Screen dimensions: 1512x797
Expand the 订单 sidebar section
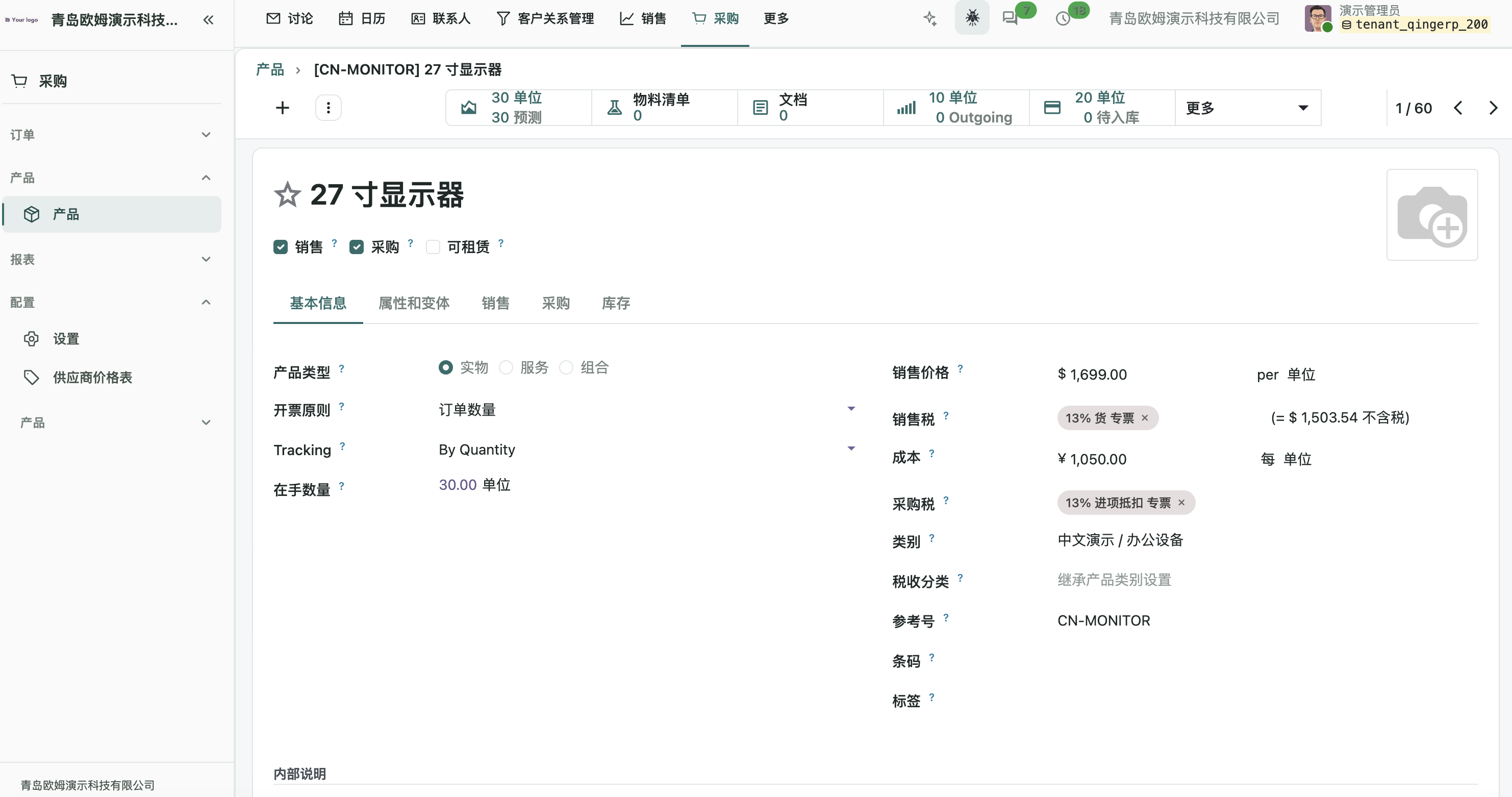point(112,135)
